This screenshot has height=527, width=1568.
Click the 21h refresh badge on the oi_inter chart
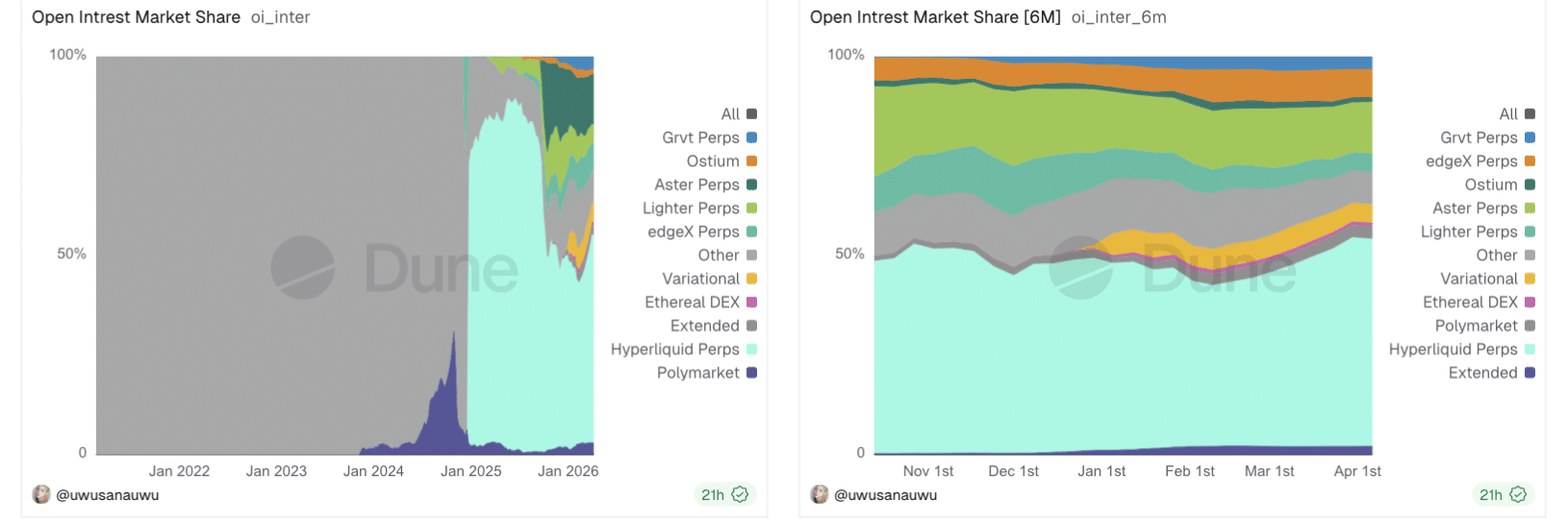click(713, 494)
